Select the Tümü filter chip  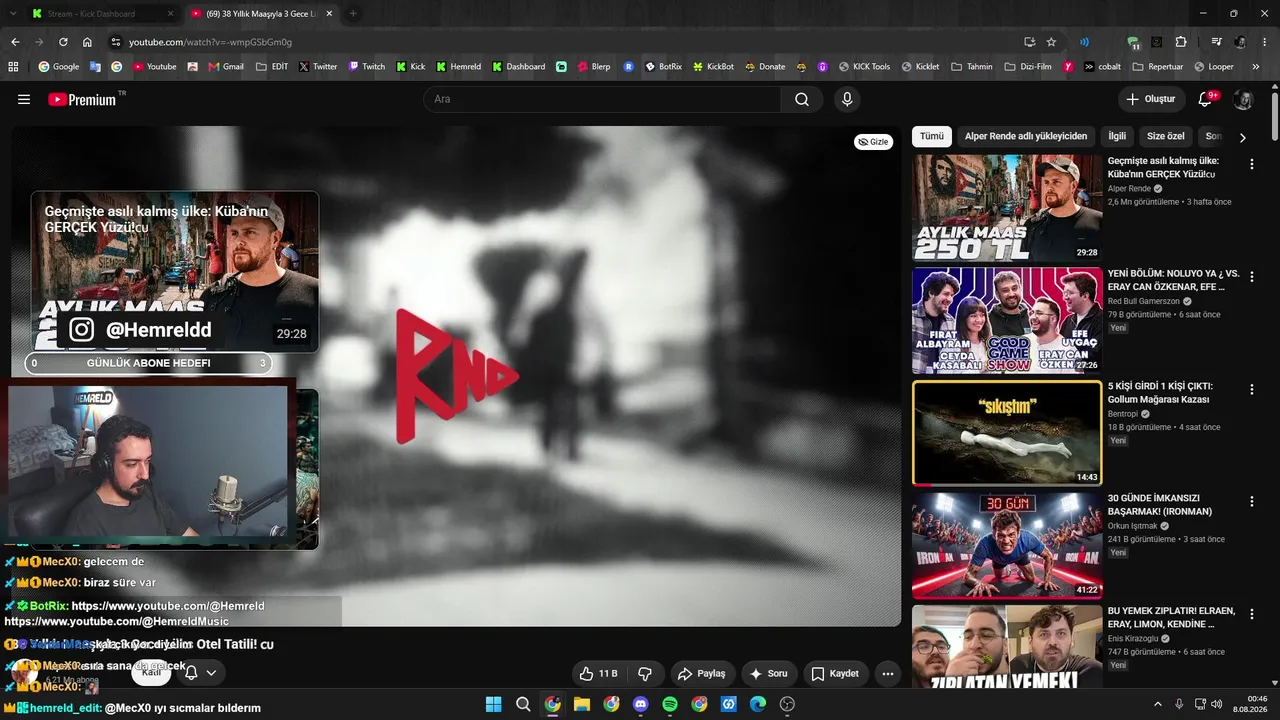(x=932, y=136)
